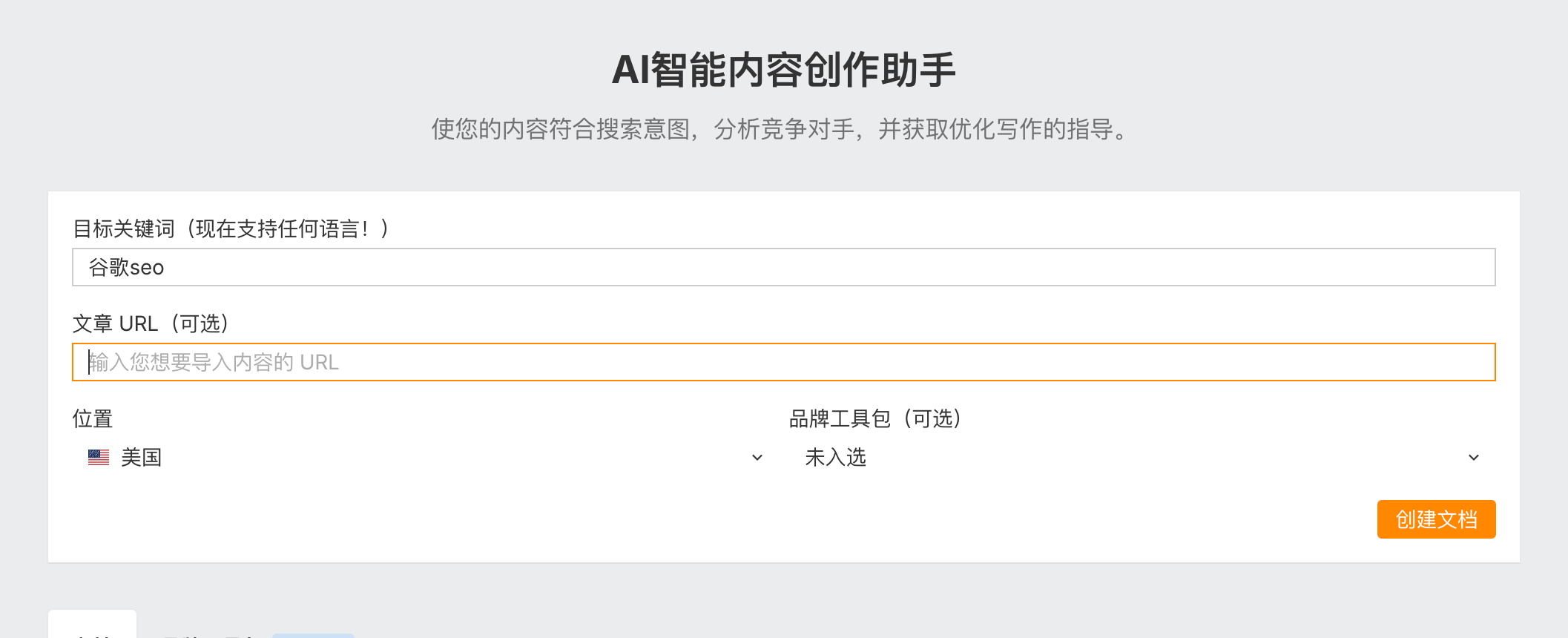Click the 品牌工具包（可选）label

pos(875,418)
